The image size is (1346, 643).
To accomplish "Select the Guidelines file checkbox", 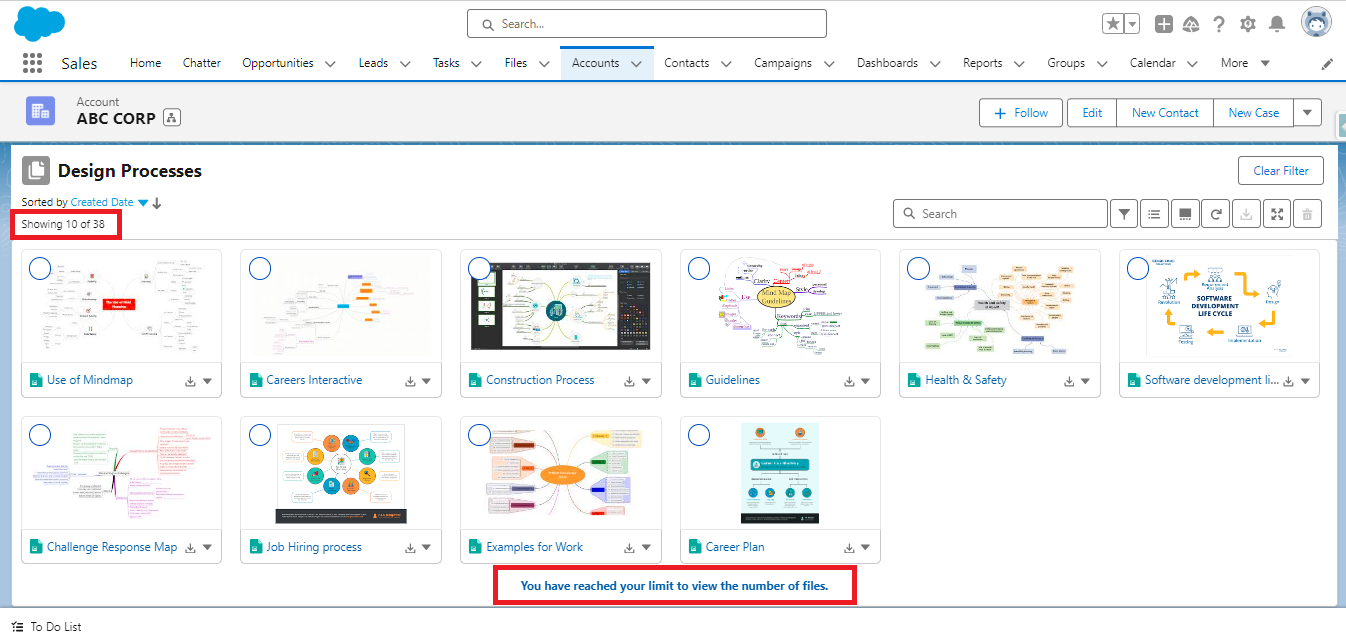I will 699,268.
